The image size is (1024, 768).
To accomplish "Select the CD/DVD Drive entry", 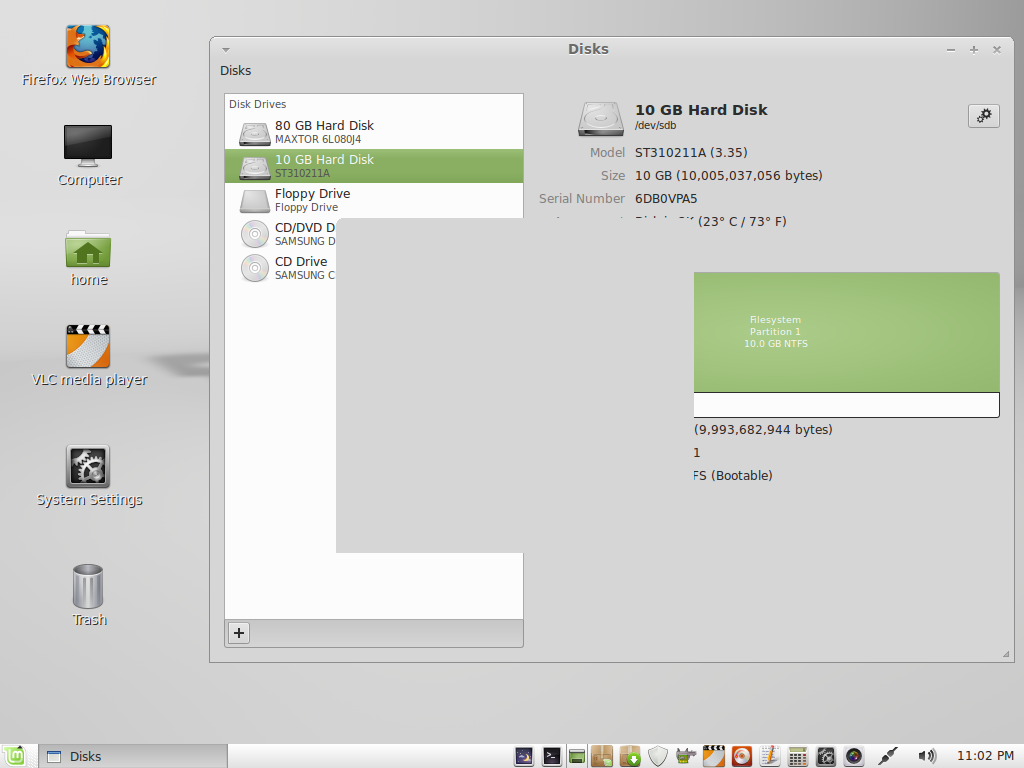I will click(281, 234).
